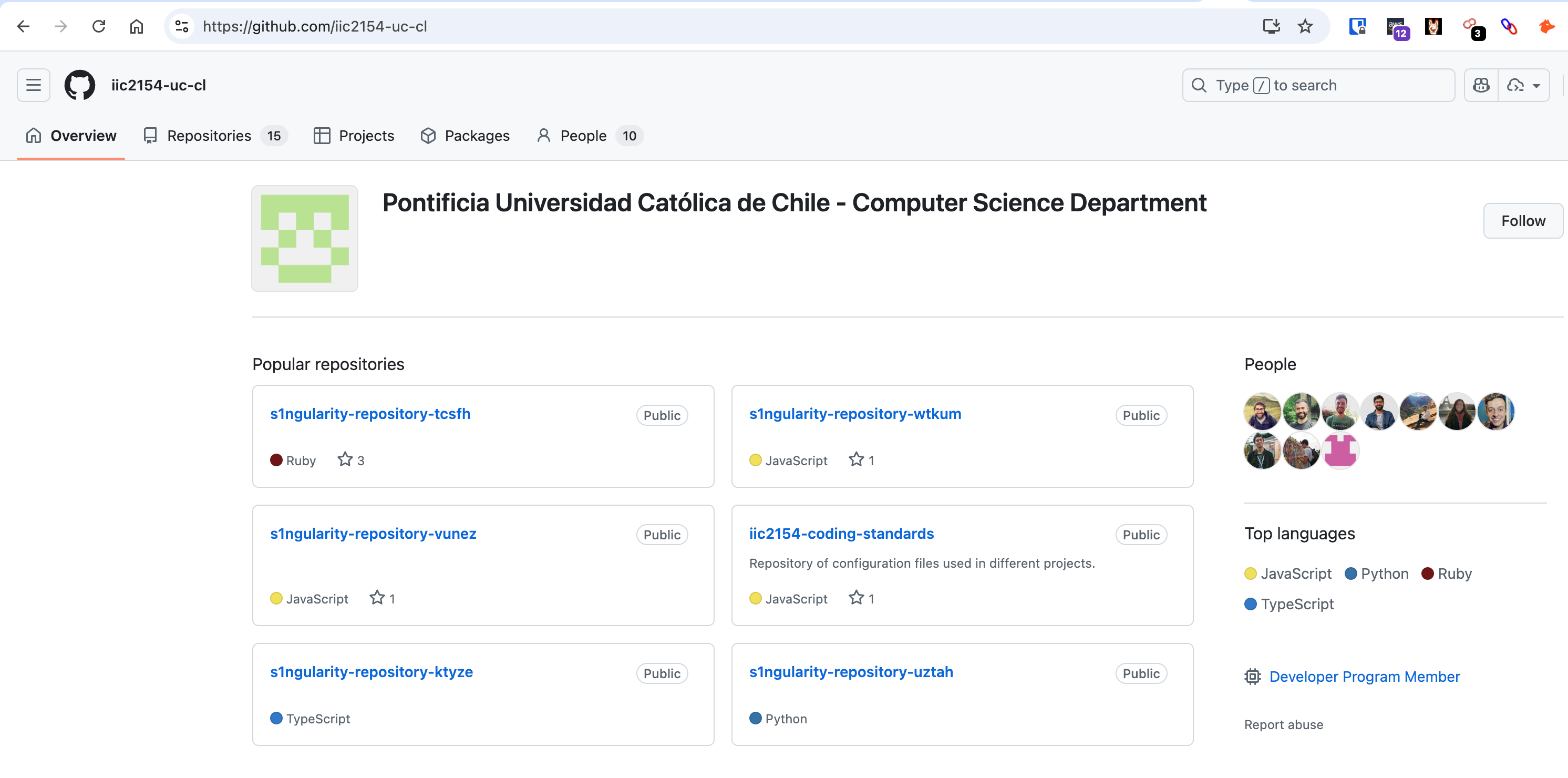The image size is (1568, 778).
Task: Click the Developer Program chip icon
Action: point(1252,677)
